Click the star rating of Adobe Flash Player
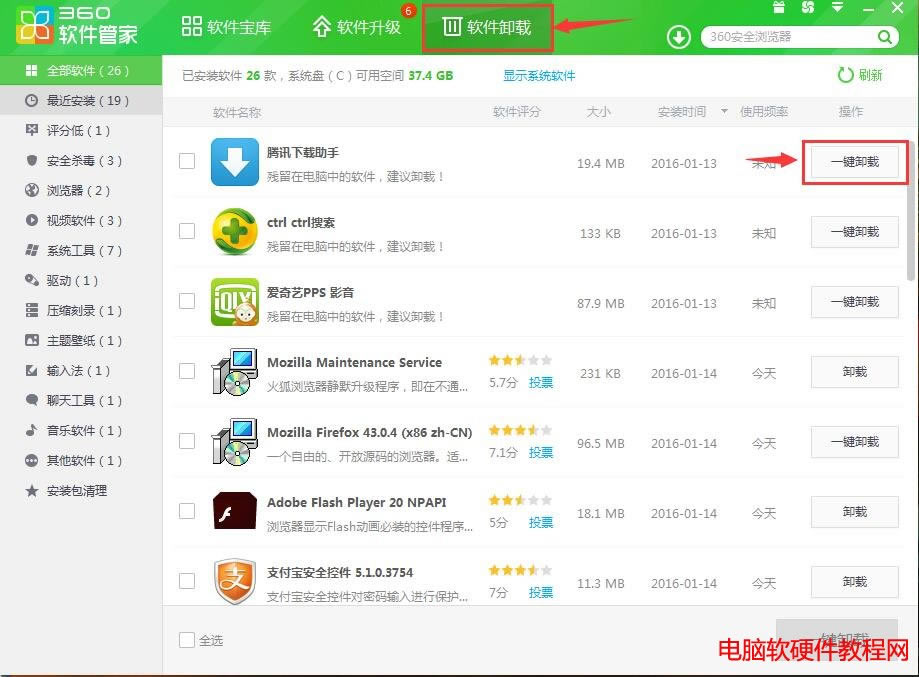Image resolution: width=919 pixels, height=677 pixels. tap(520, 500)
